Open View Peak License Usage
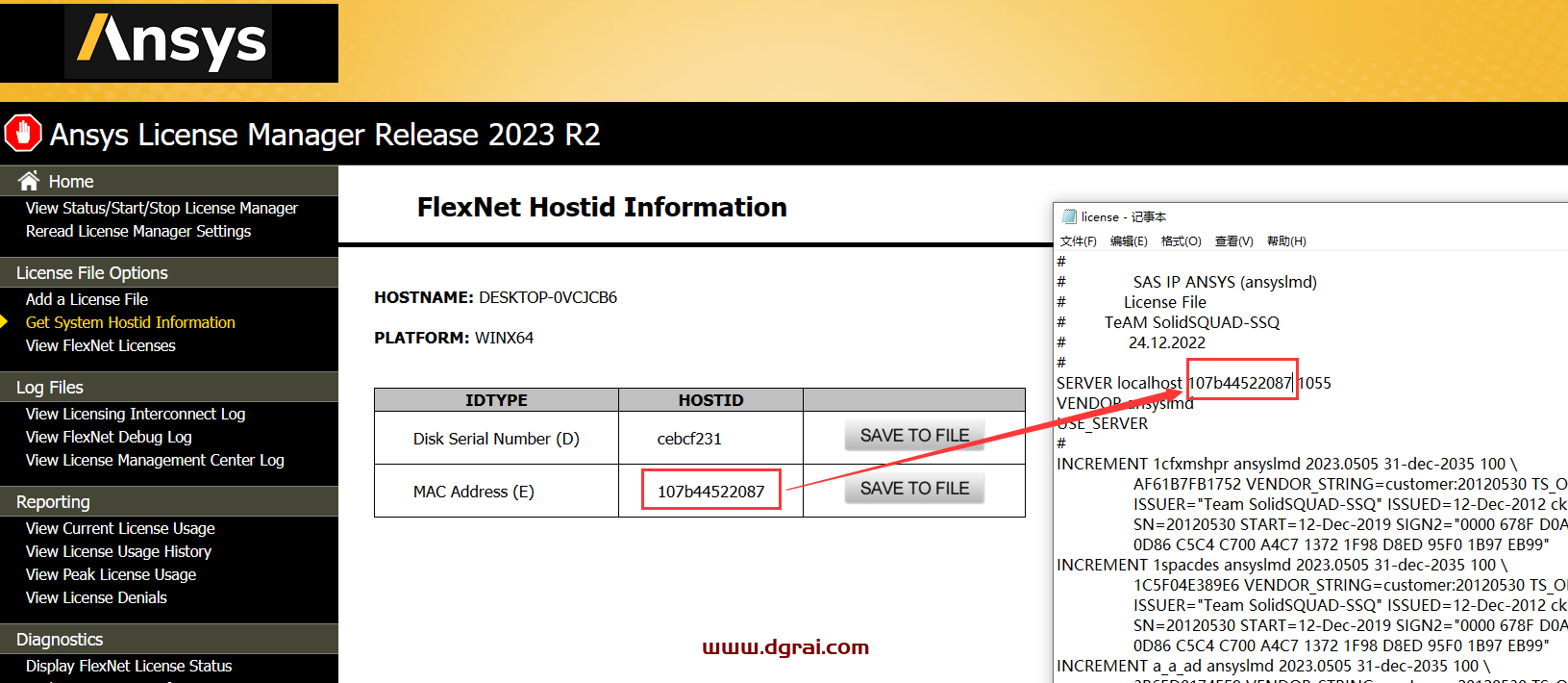The height and width of the screenshot is (683, 1568). (x=111, y=574)
